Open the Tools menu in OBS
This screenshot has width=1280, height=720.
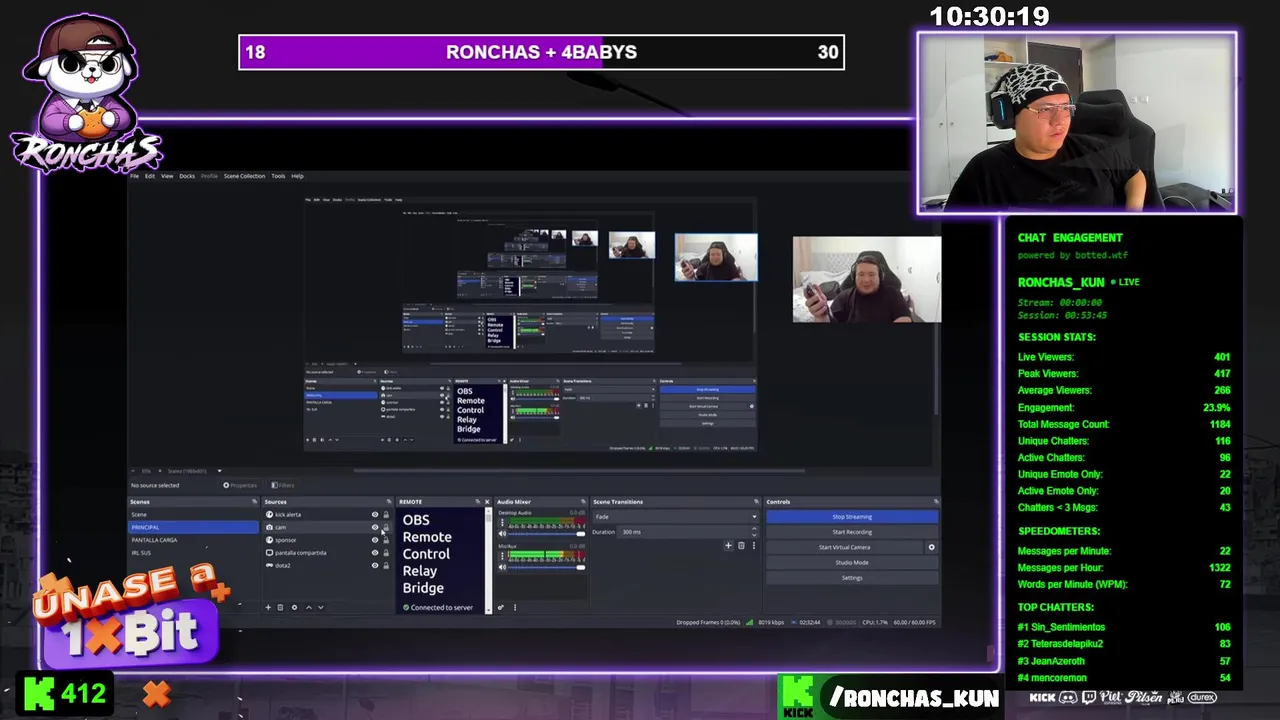pos(278,176)
